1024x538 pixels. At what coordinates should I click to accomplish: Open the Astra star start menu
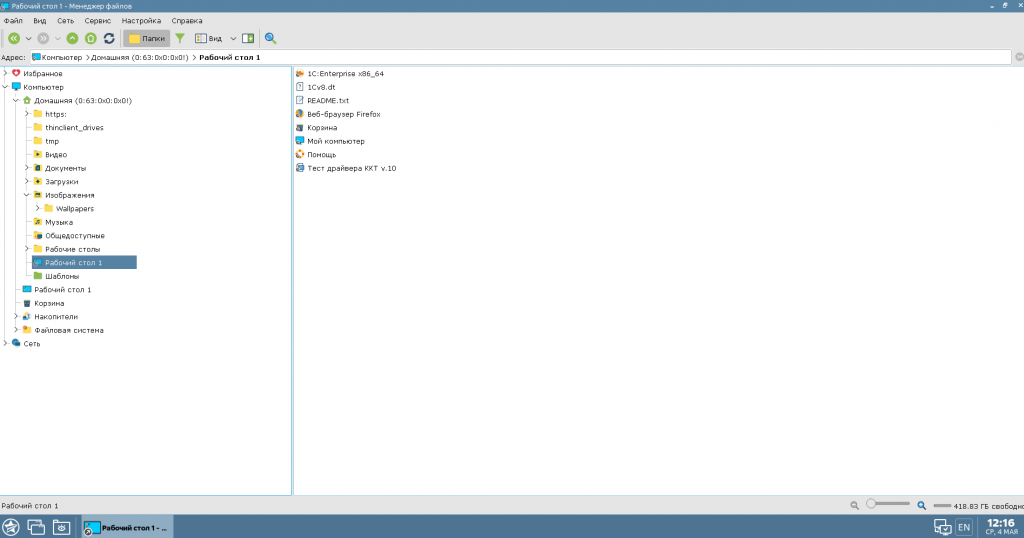tap(10, 527)
